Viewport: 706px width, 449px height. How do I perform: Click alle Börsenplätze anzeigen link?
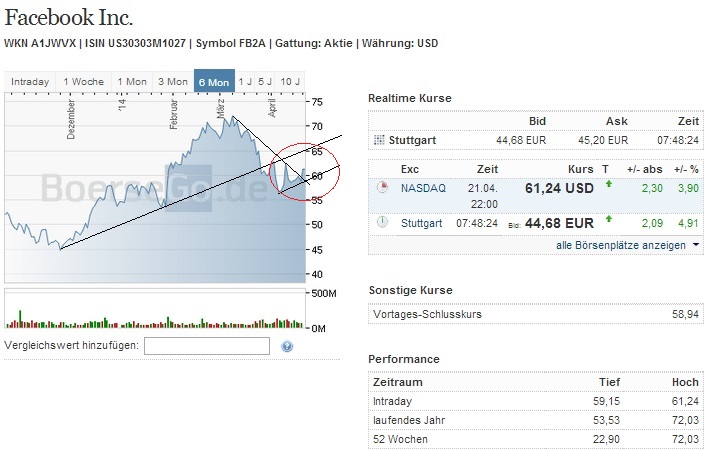tap(621, 245)
